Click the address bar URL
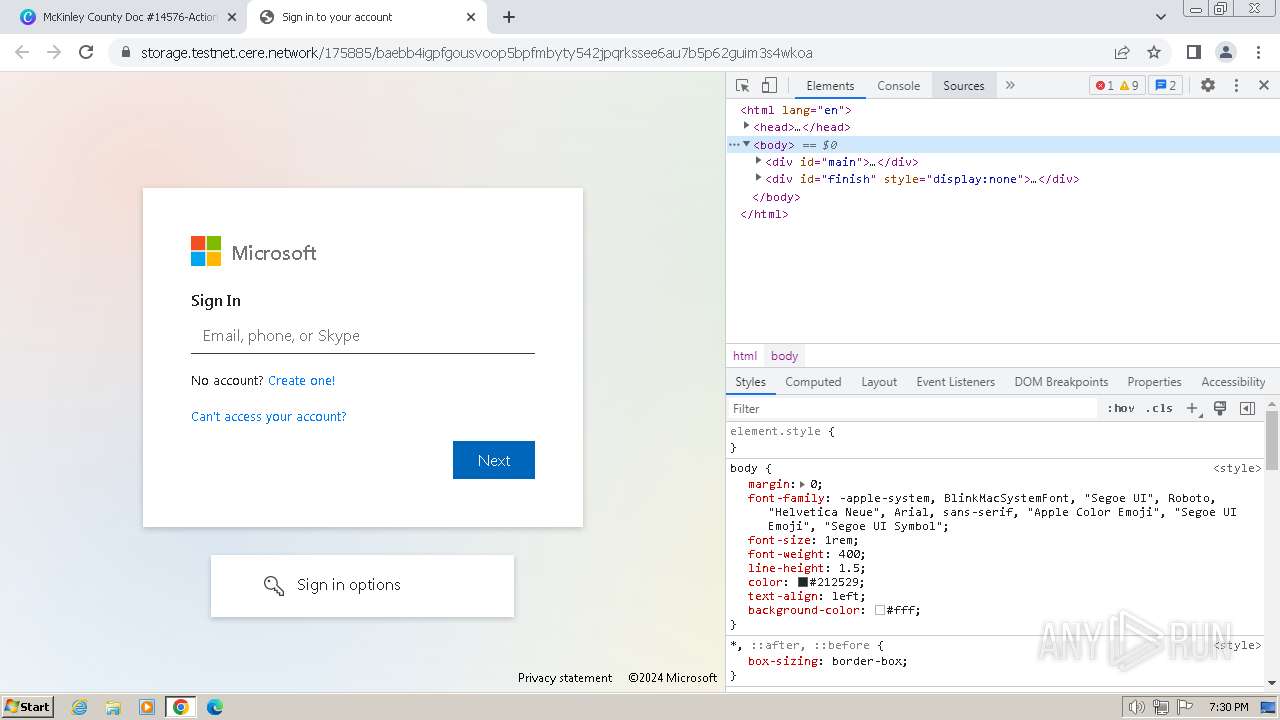Image resolution: width=1280 pixels, height=720 pixels. [x=476, y=53]
